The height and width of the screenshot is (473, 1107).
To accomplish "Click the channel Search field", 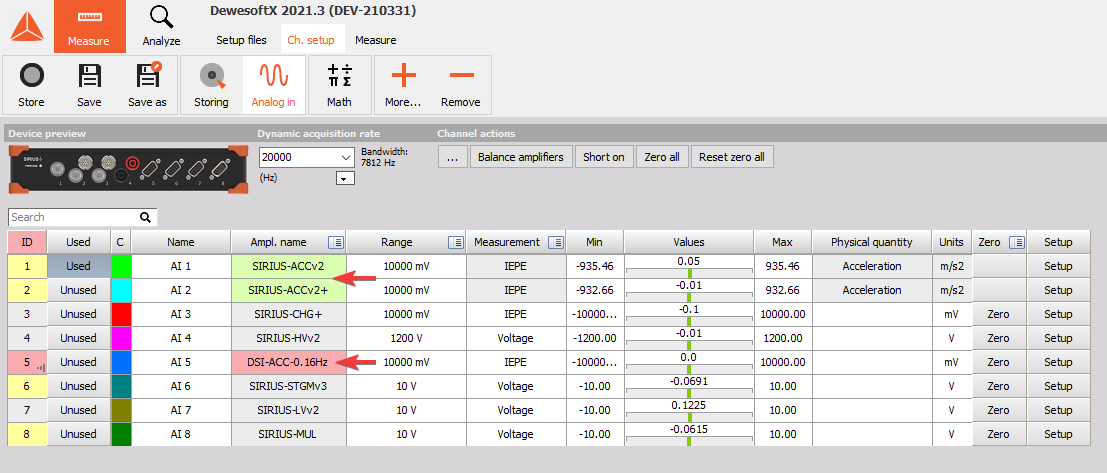I will pos(74,217).
